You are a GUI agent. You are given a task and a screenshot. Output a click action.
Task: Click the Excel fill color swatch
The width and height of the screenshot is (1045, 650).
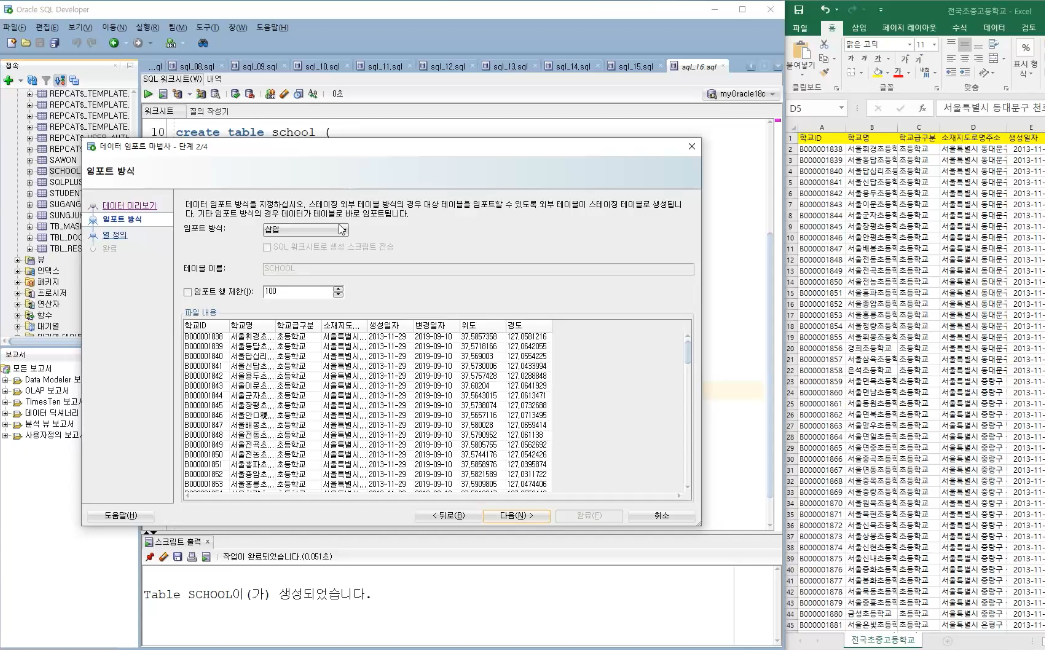coord(878,73)
